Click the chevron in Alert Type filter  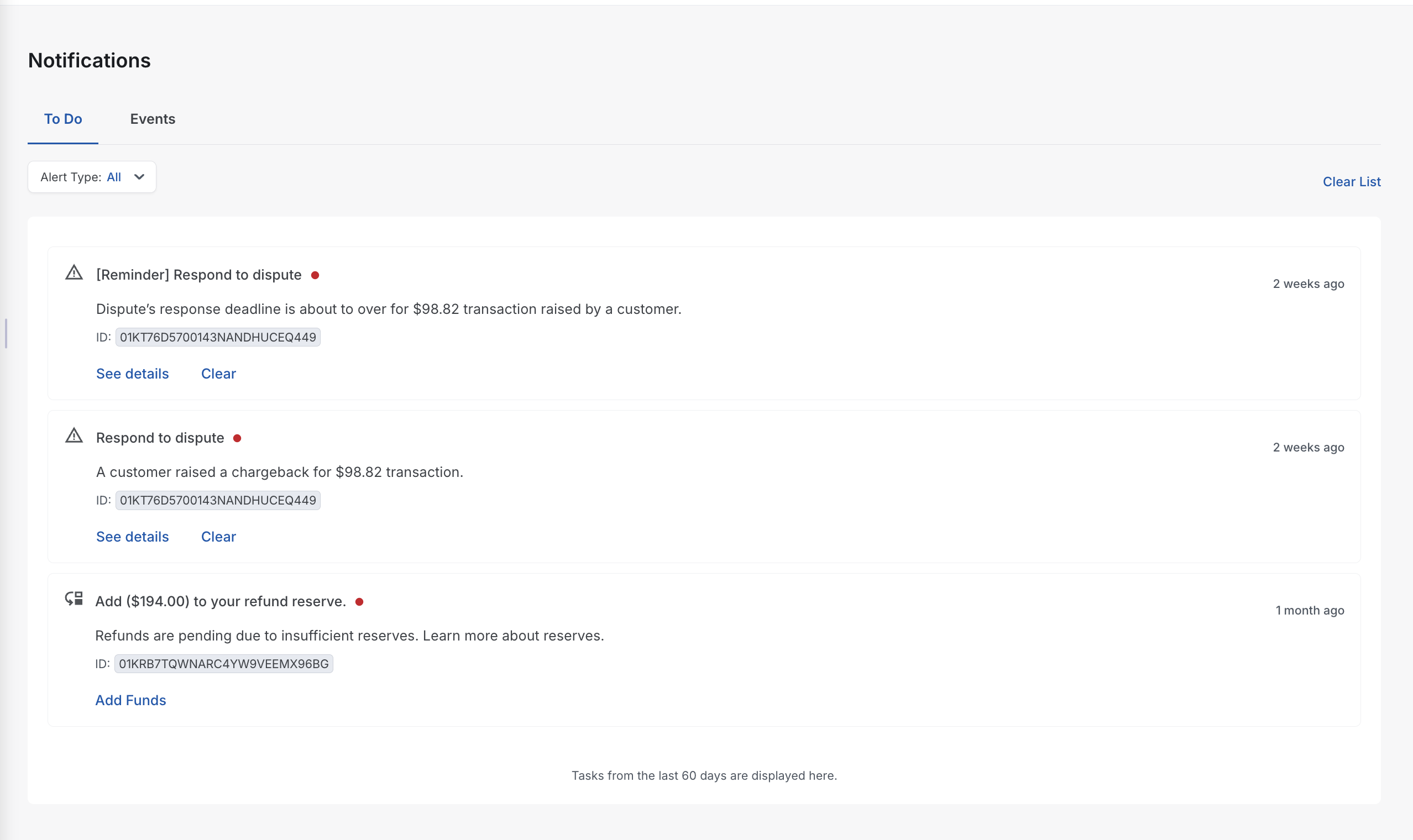click(139, 177)
